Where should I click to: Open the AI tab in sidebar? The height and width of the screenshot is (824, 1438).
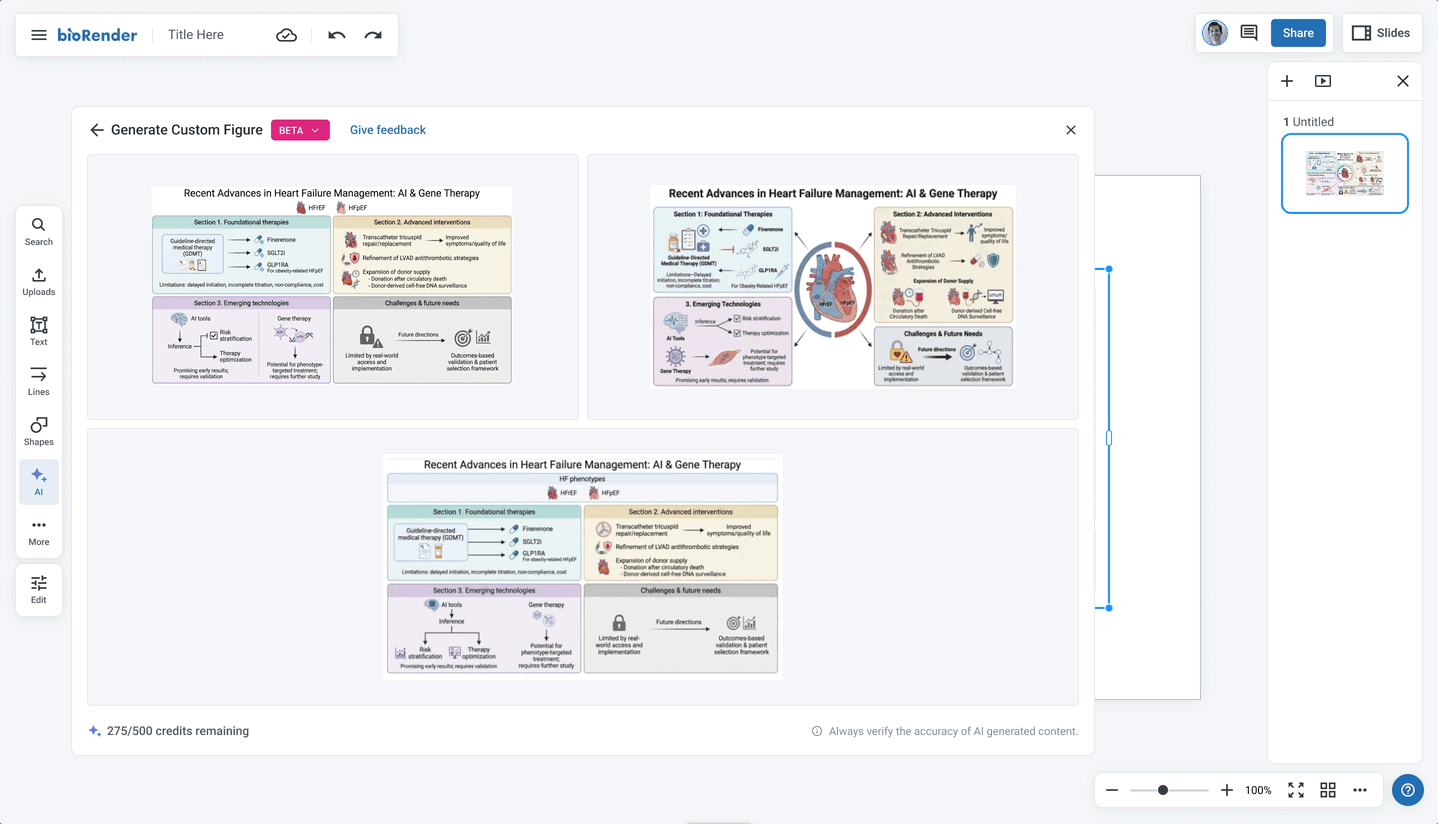tap(38, 481)
